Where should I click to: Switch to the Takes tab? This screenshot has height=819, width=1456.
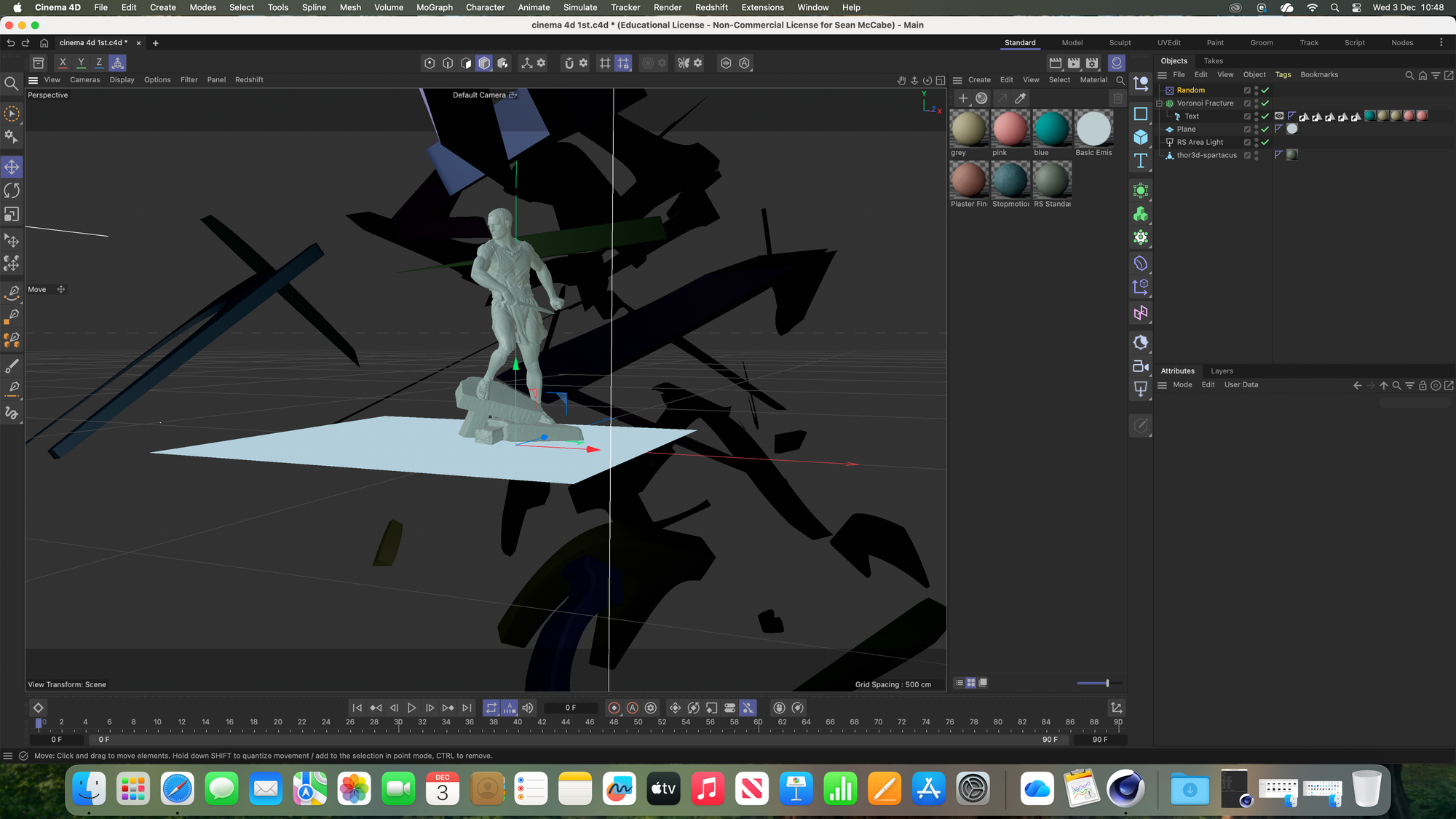pyautogui.click(x=1213, y=61)
